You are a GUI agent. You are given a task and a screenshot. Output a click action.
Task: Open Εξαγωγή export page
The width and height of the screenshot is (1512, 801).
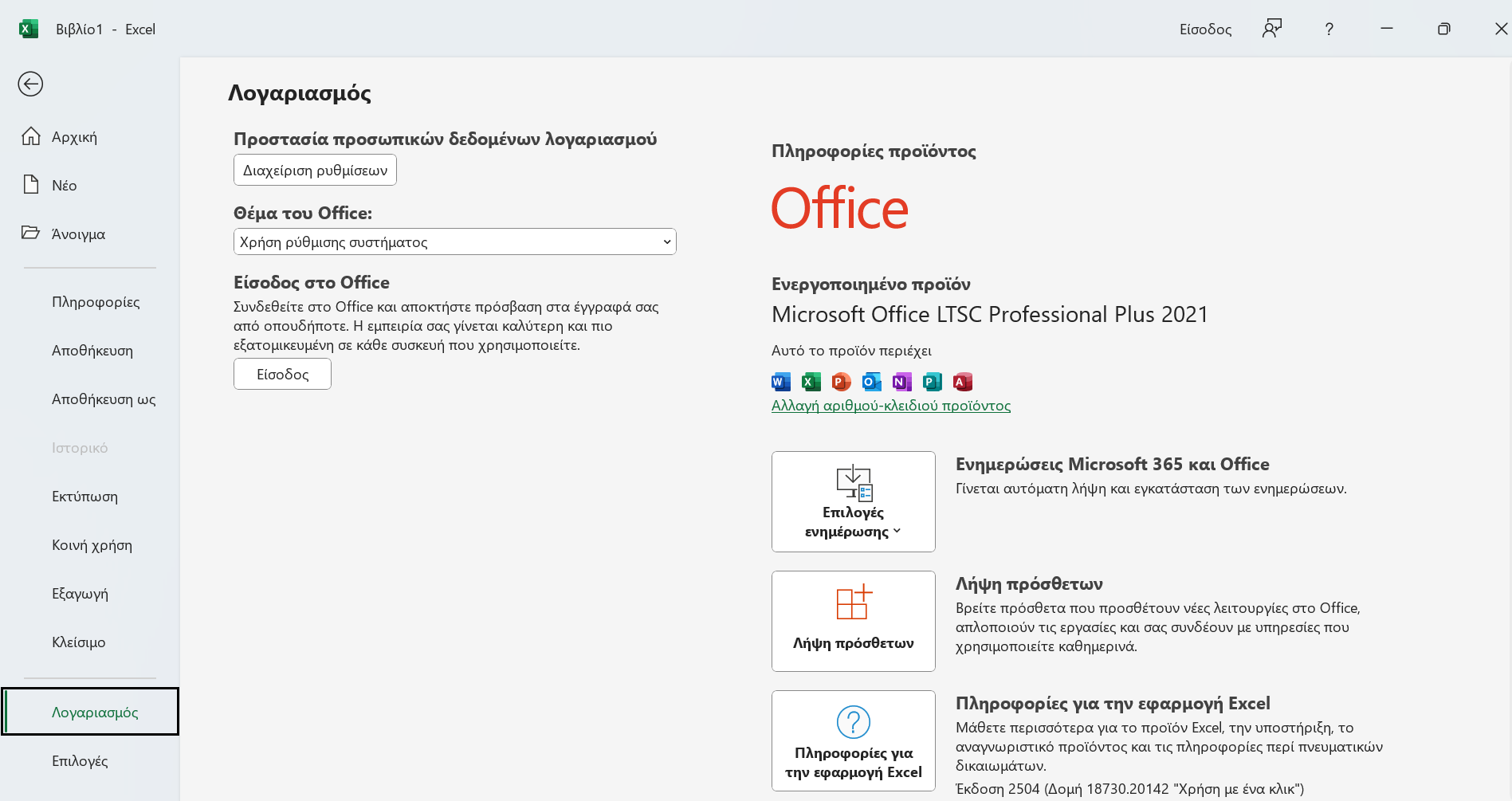pyautogui.click(x=80, y=594)
